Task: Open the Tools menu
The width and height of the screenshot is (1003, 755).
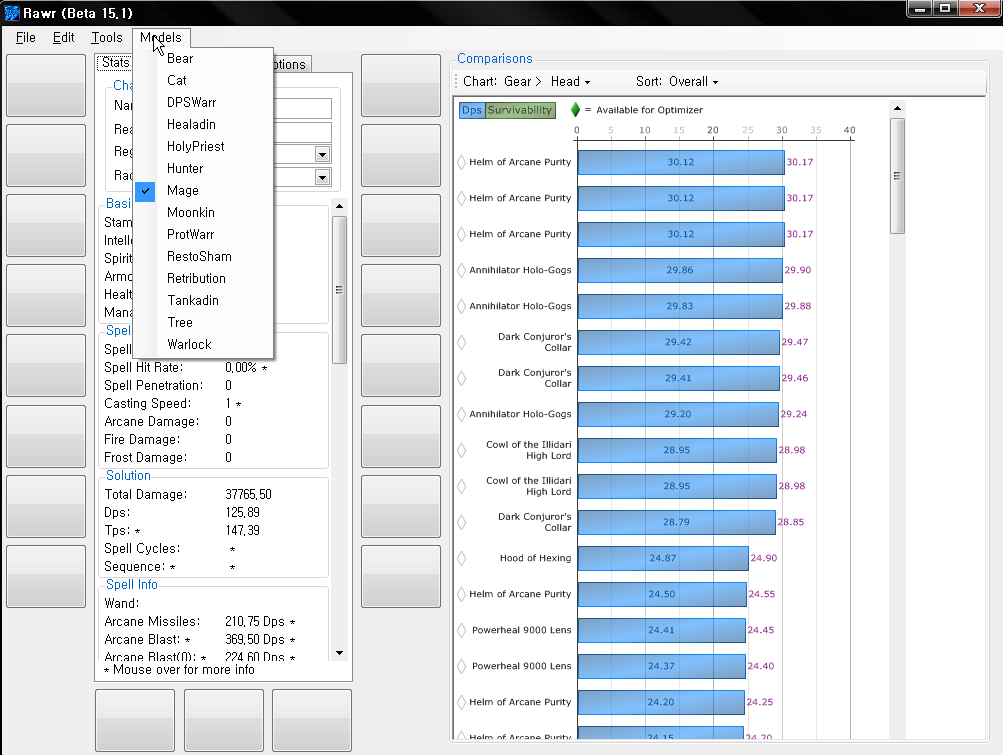Action: [106, 38]
